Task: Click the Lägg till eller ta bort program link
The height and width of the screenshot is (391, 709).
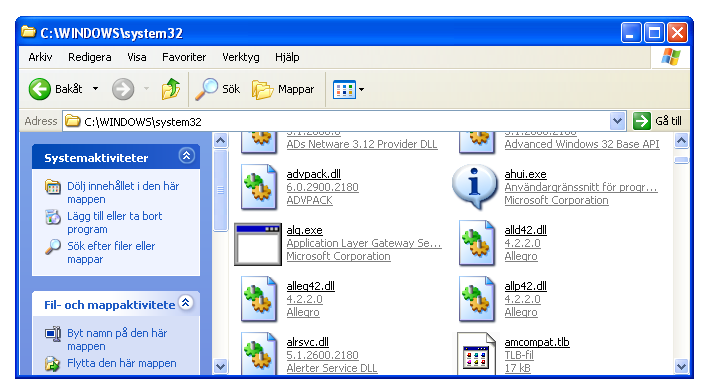Action: pyautogui.click(x=114, y=222)
